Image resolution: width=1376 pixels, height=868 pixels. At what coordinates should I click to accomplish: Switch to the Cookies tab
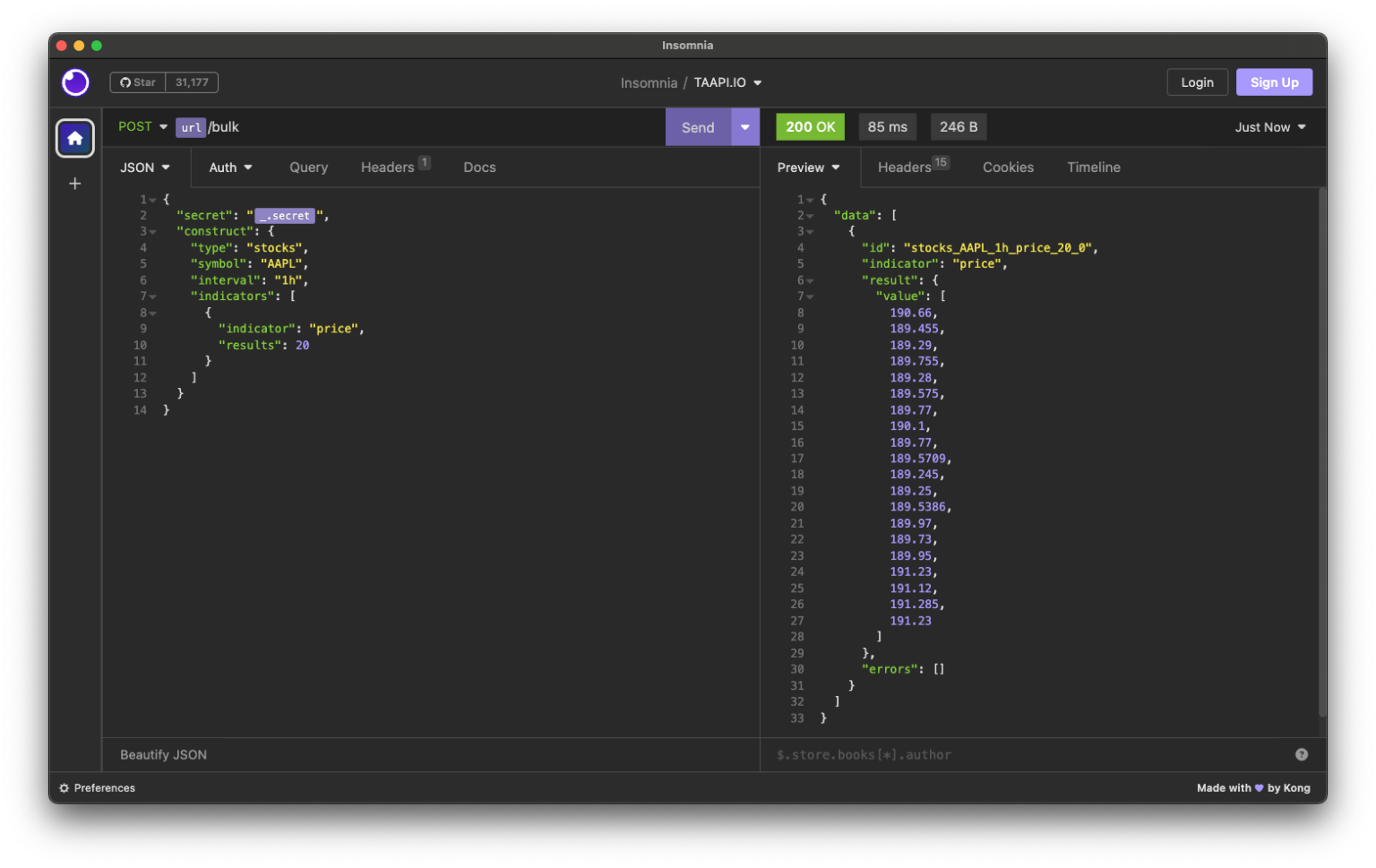tap(1008, 168)
